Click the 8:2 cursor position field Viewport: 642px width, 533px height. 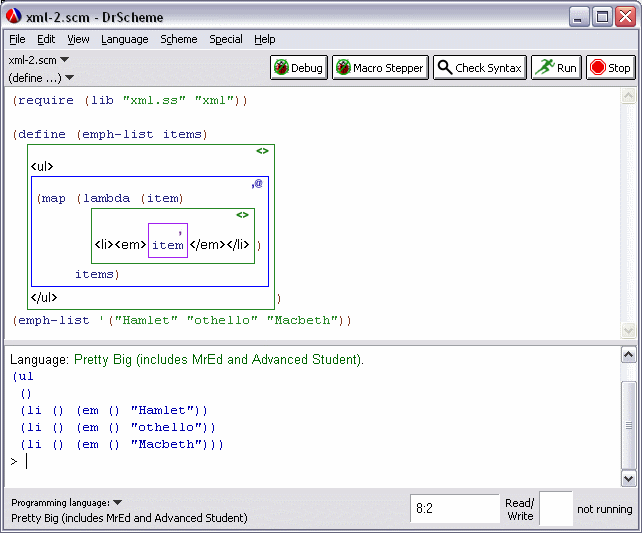pos(455,508)
